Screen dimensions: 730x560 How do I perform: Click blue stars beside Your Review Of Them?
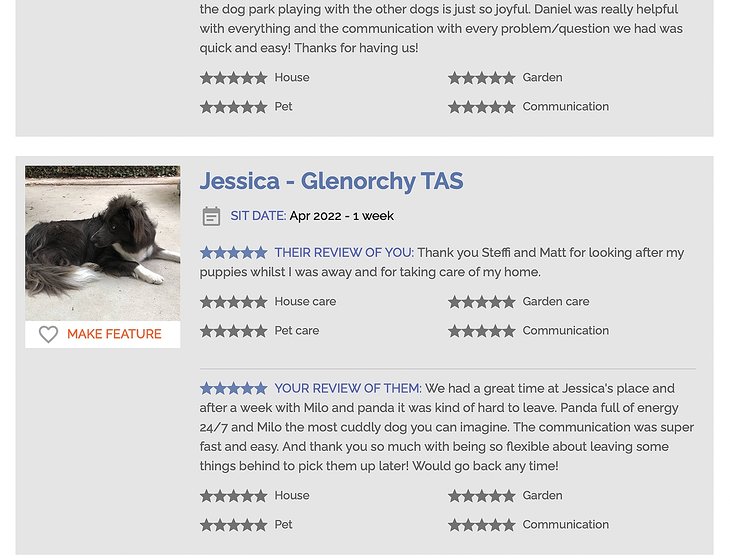coord(233,388)
